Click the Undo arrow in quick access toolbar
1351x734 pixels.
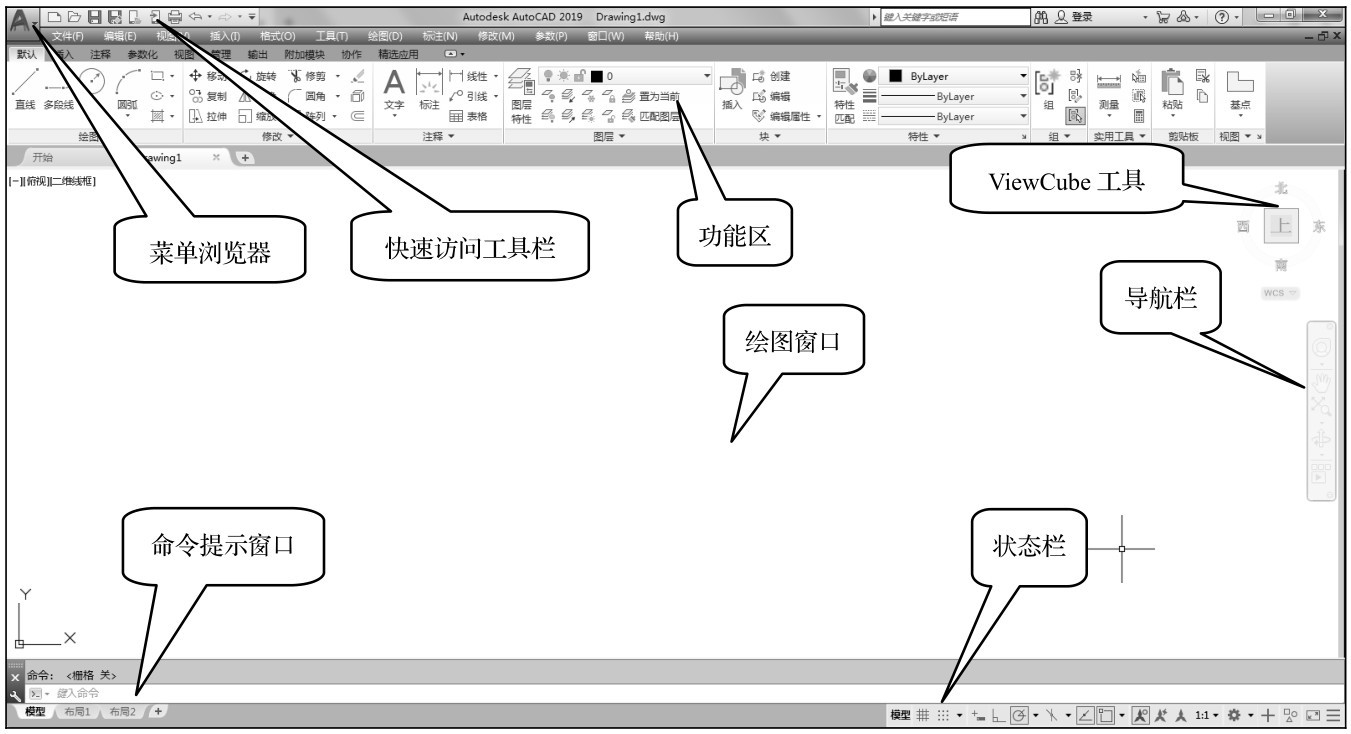pos(196,16)
